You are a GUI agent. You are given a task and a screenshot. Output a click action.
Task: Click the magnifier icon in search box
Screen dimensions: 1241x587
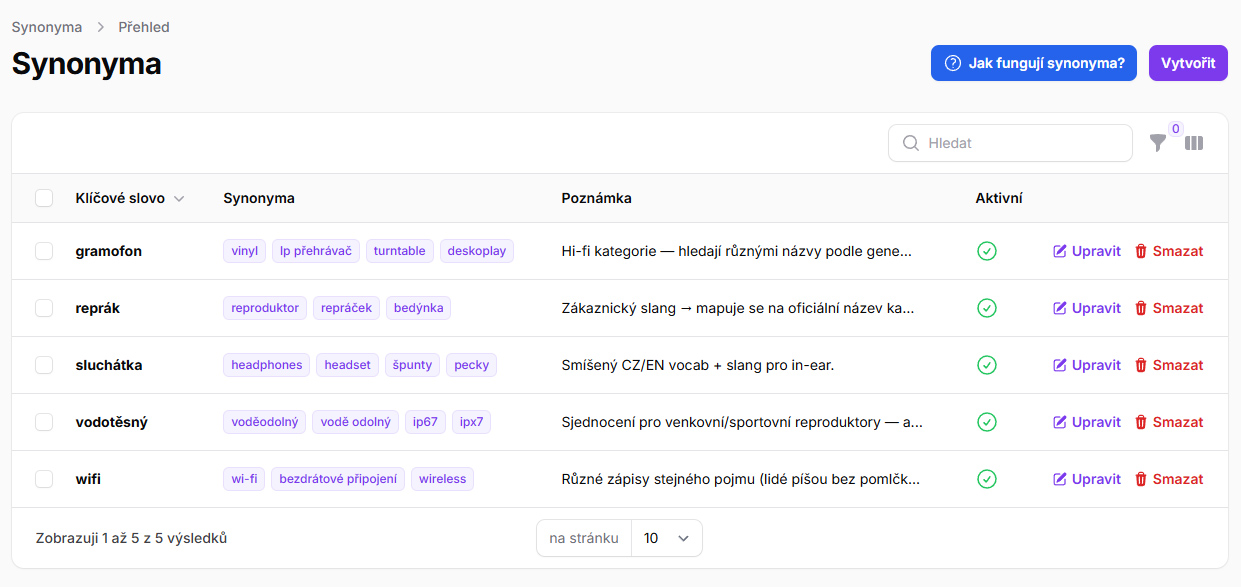(x=911, y=143)
